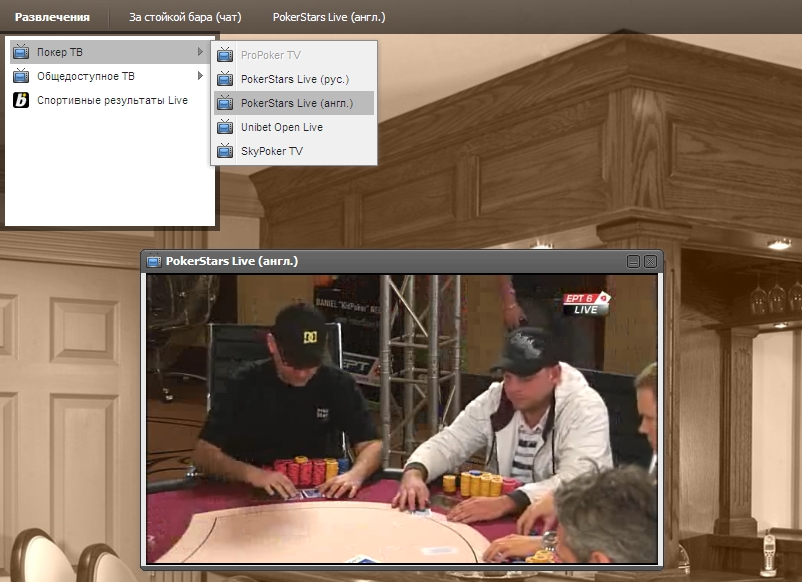802x582 pixels.
Task: Click the TV icon next to submenu PokerStars Live (англ.)
Action: (225, 103)
